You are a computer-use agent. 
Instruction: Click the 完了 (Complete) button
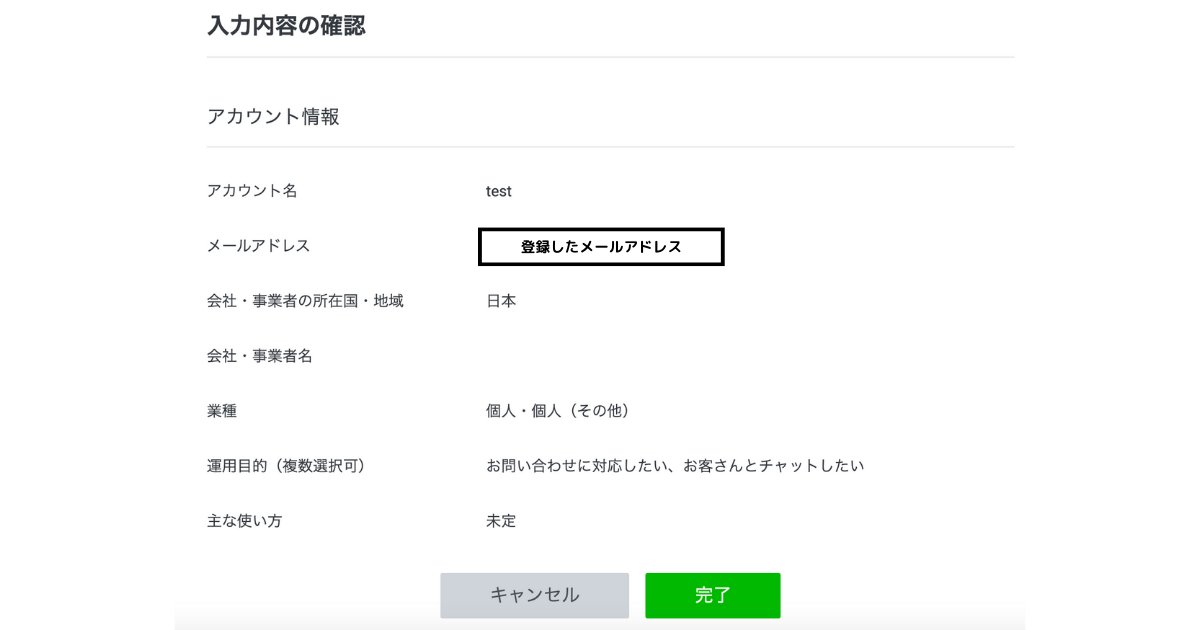[x=712, y=595]
